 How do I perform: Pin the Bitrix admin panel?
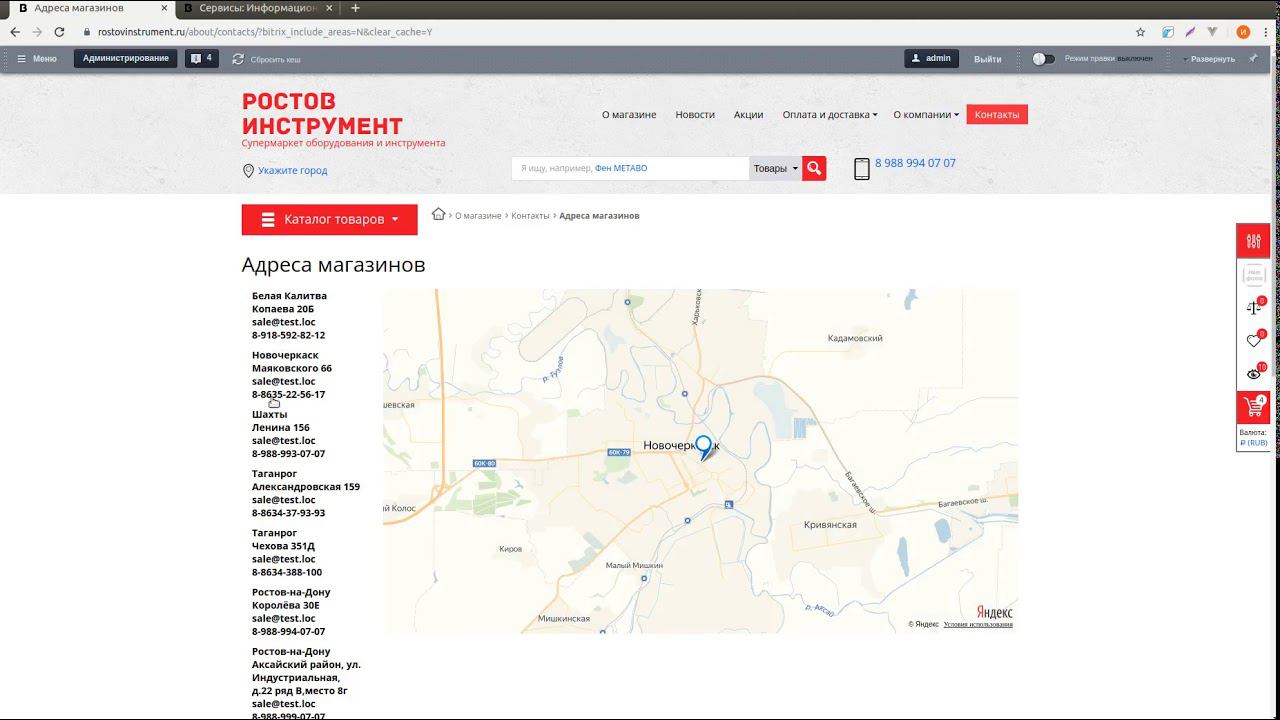click(1253, 59)
